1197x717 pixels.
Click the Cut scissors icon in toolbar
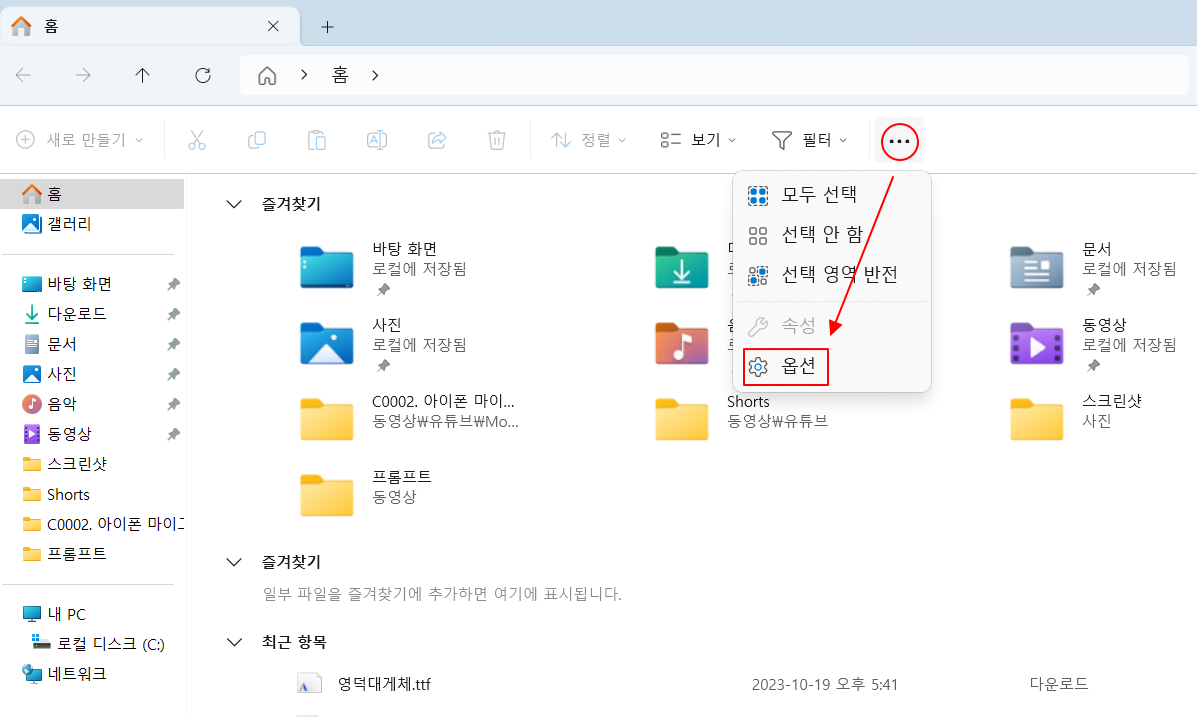197,140
